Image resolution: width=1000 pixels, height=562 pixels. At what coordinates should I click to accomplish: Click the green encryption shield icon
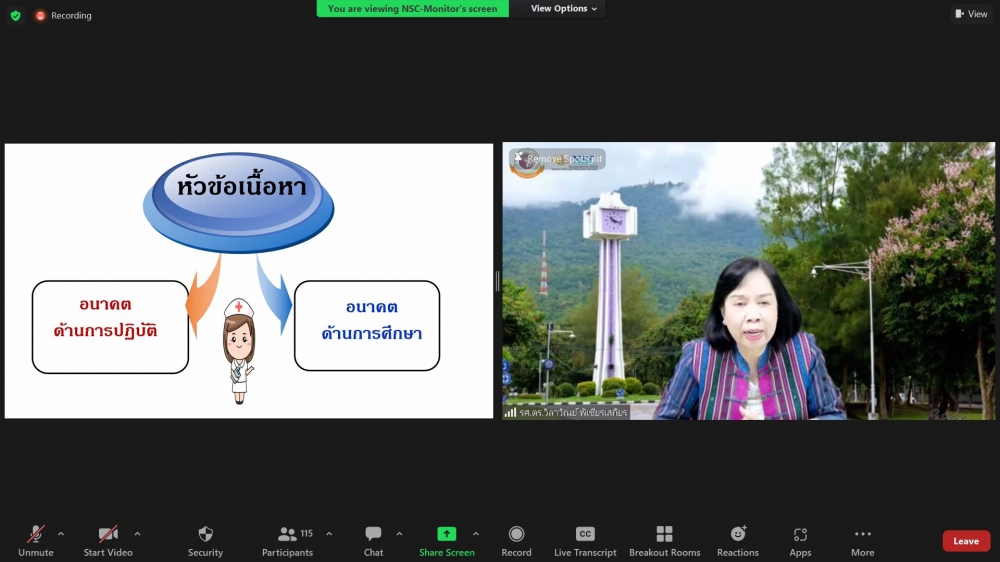pyautogui.click(x=15, y=15)
